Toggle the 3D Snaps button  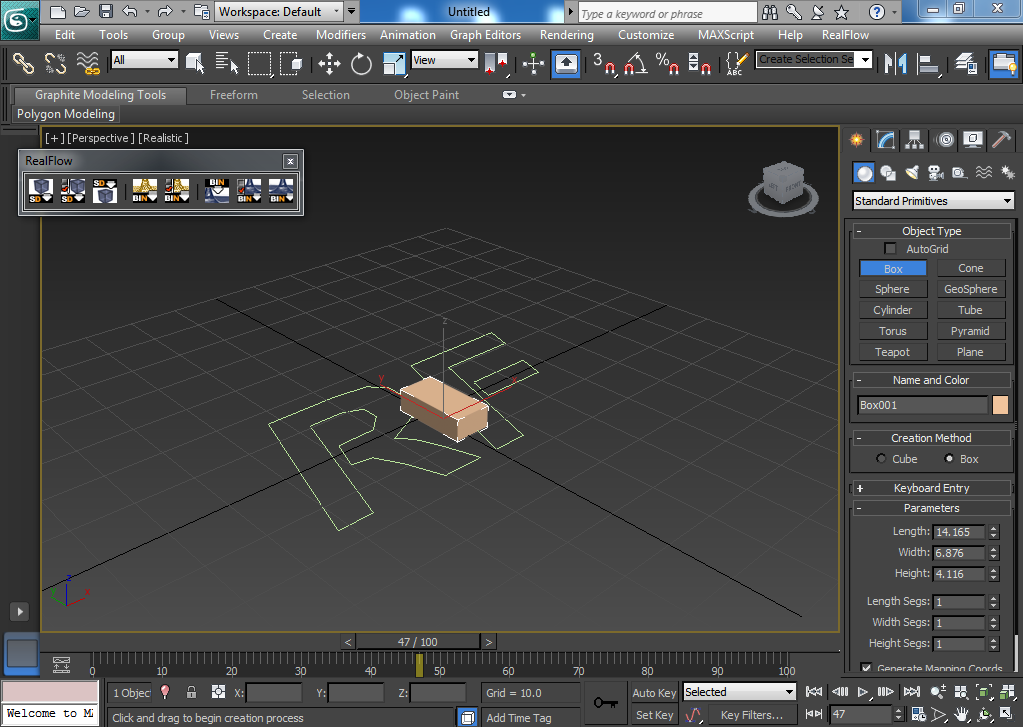(604, 63)
